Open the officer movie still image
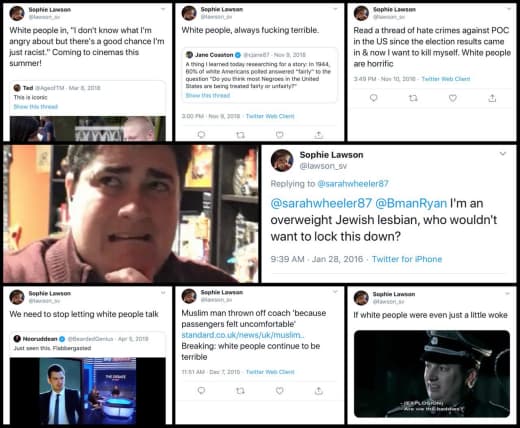Image resolution: width=520 pixels, height=428 pixels. tap(432, 374)
